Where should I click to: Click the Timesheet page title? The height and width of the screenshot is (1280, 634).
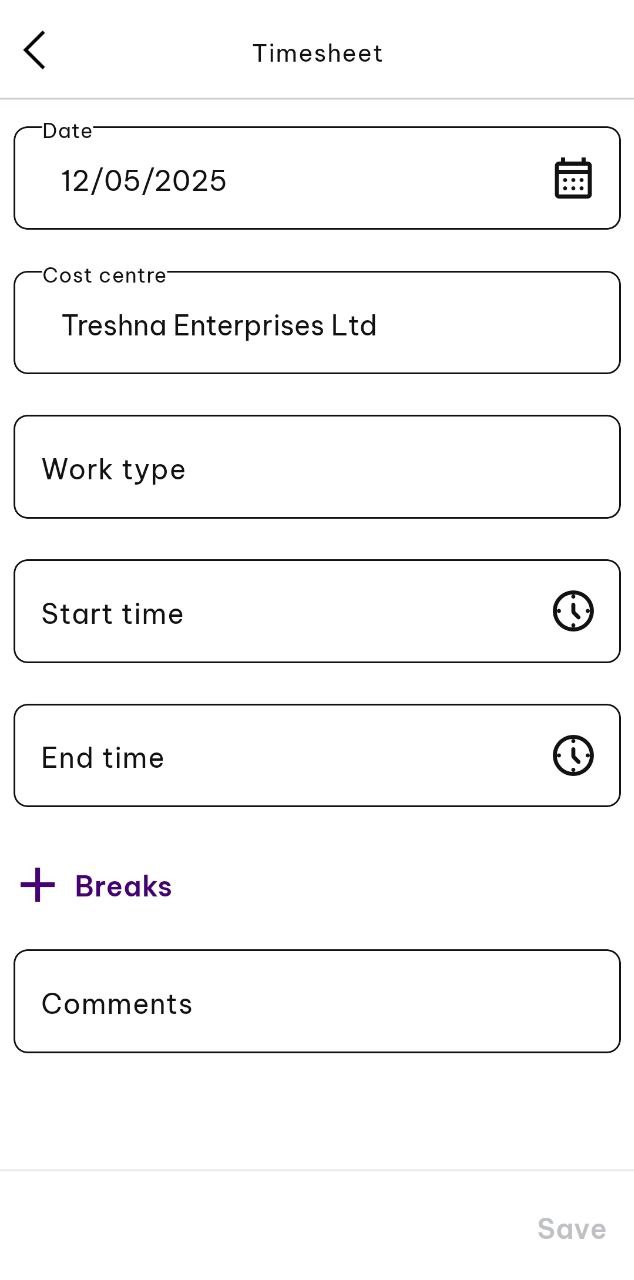317,53
